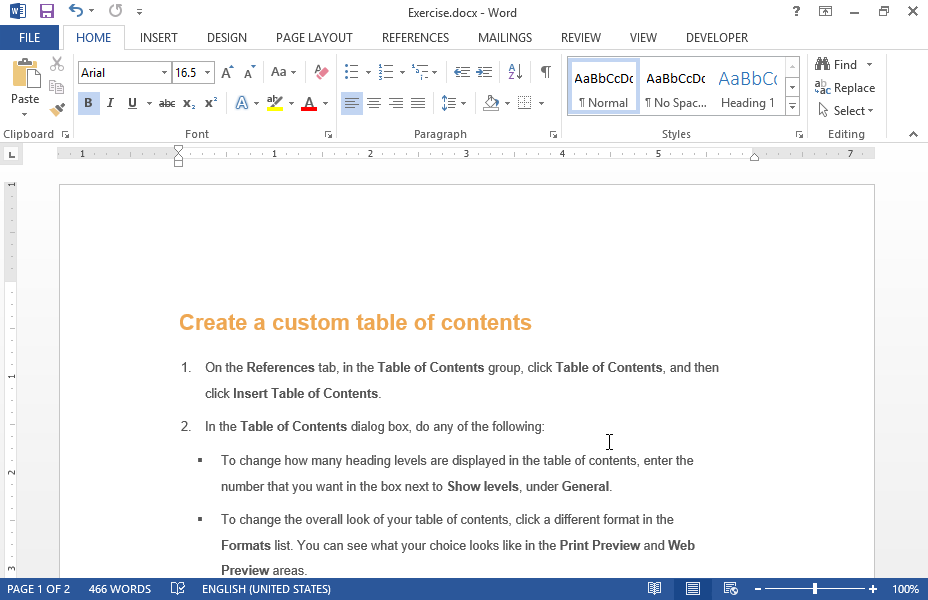The image size is (928, 600).
Task: Toggle Strikethrough formatting
Action: point(167,103)
